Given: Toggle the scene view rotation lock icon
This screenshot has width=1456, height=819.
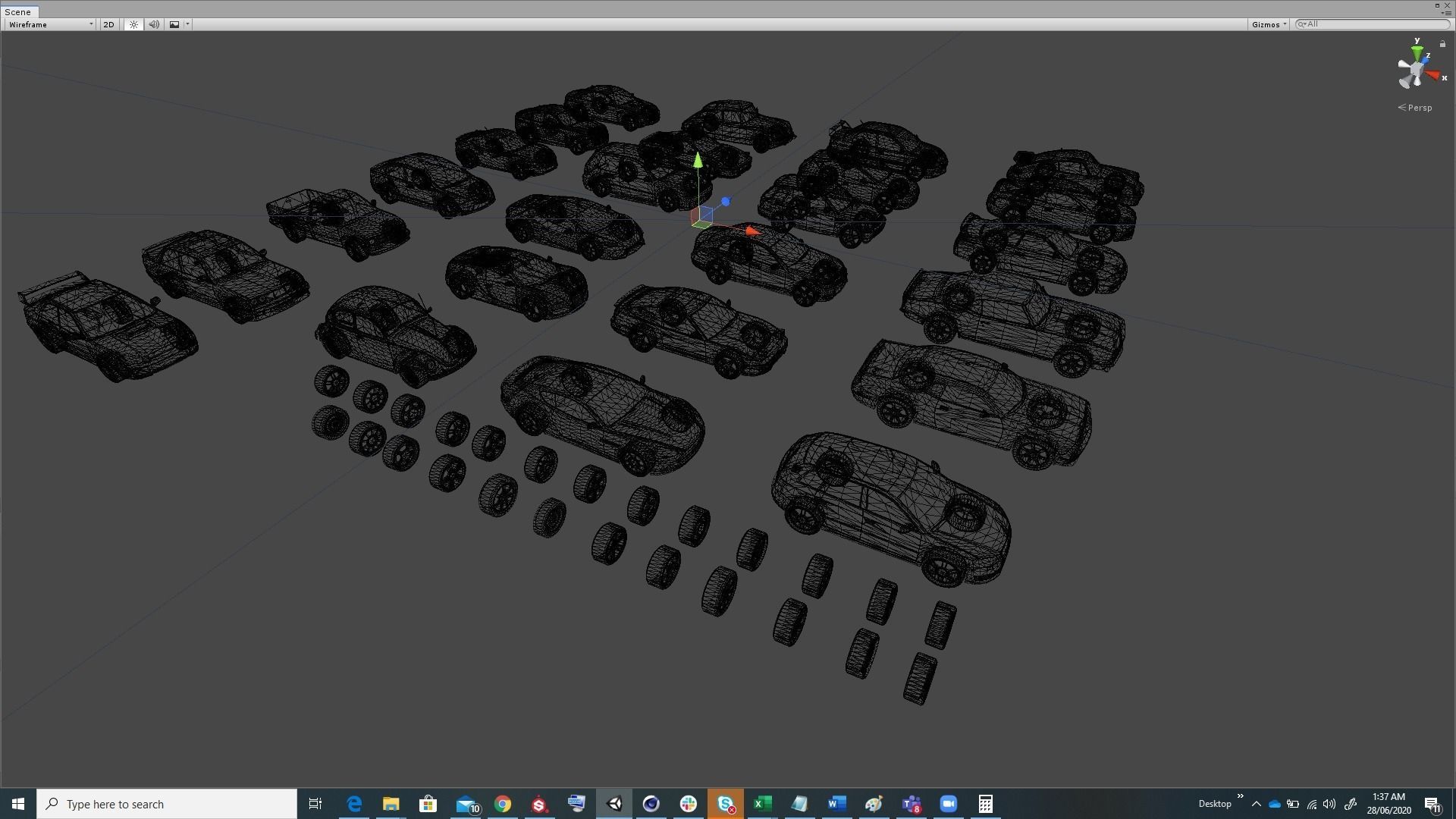Looking at the screenshot, I should [1442, 44].
